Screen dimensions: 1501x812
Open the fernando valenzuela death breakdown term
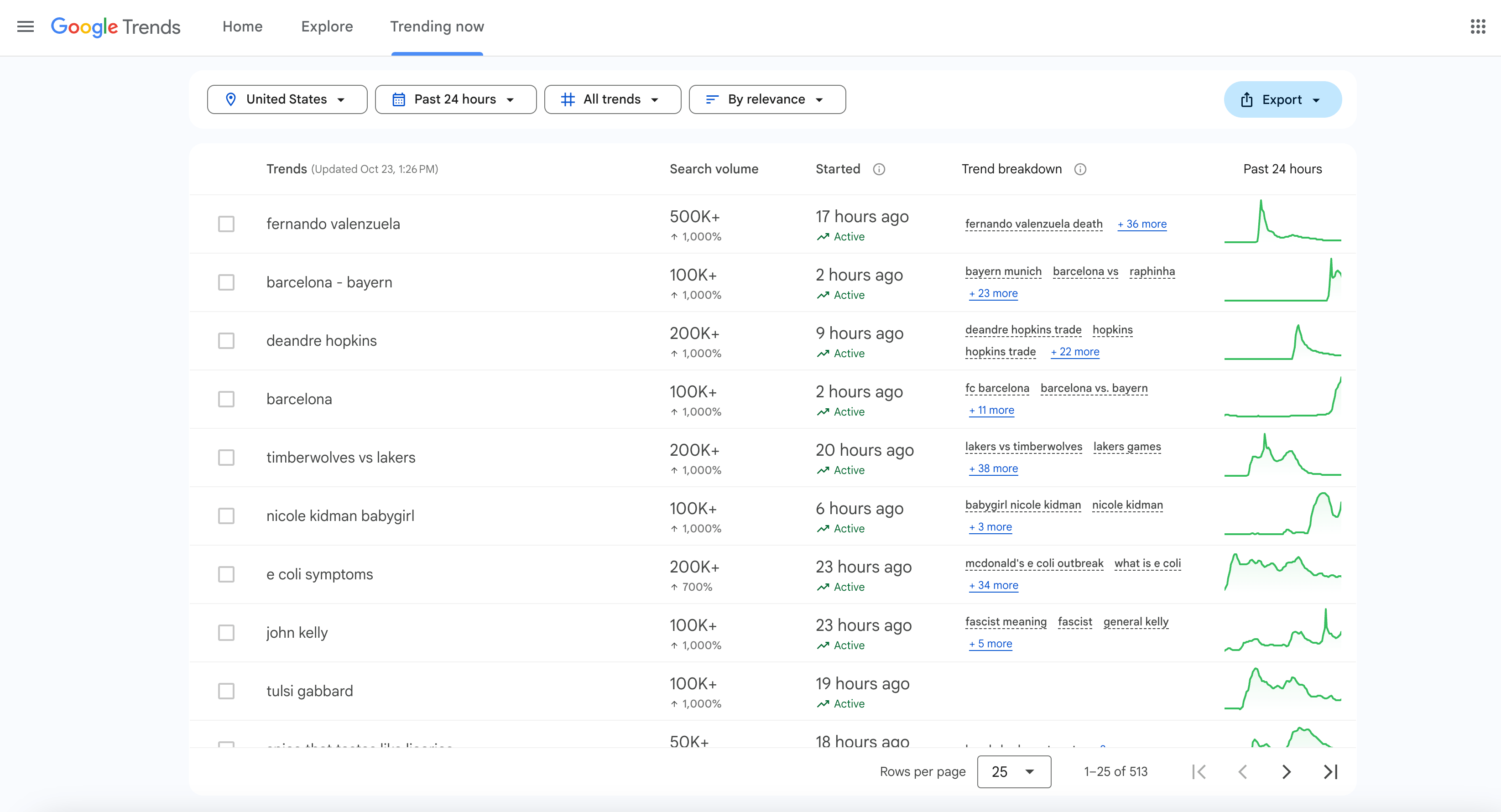coord(1034,224)
